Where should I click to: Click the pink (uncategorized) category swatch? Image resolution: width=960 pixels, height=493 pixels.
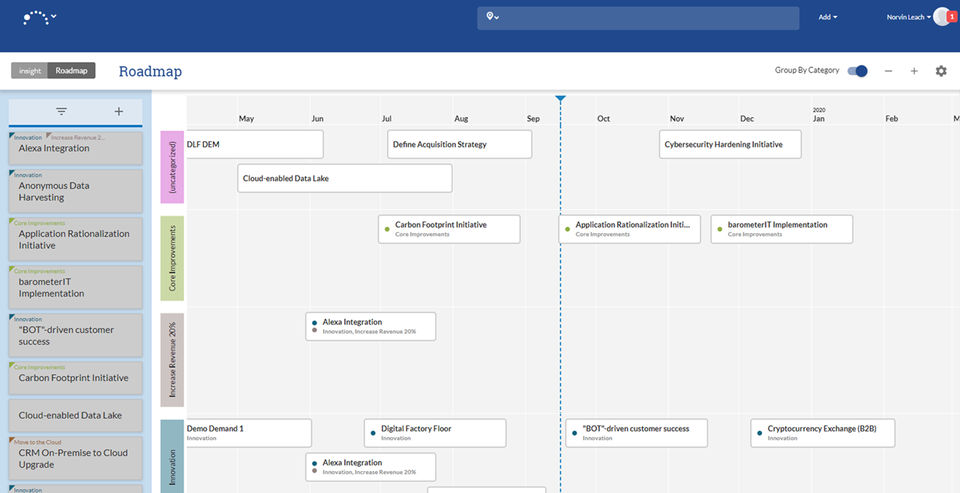tap(172, 167)
